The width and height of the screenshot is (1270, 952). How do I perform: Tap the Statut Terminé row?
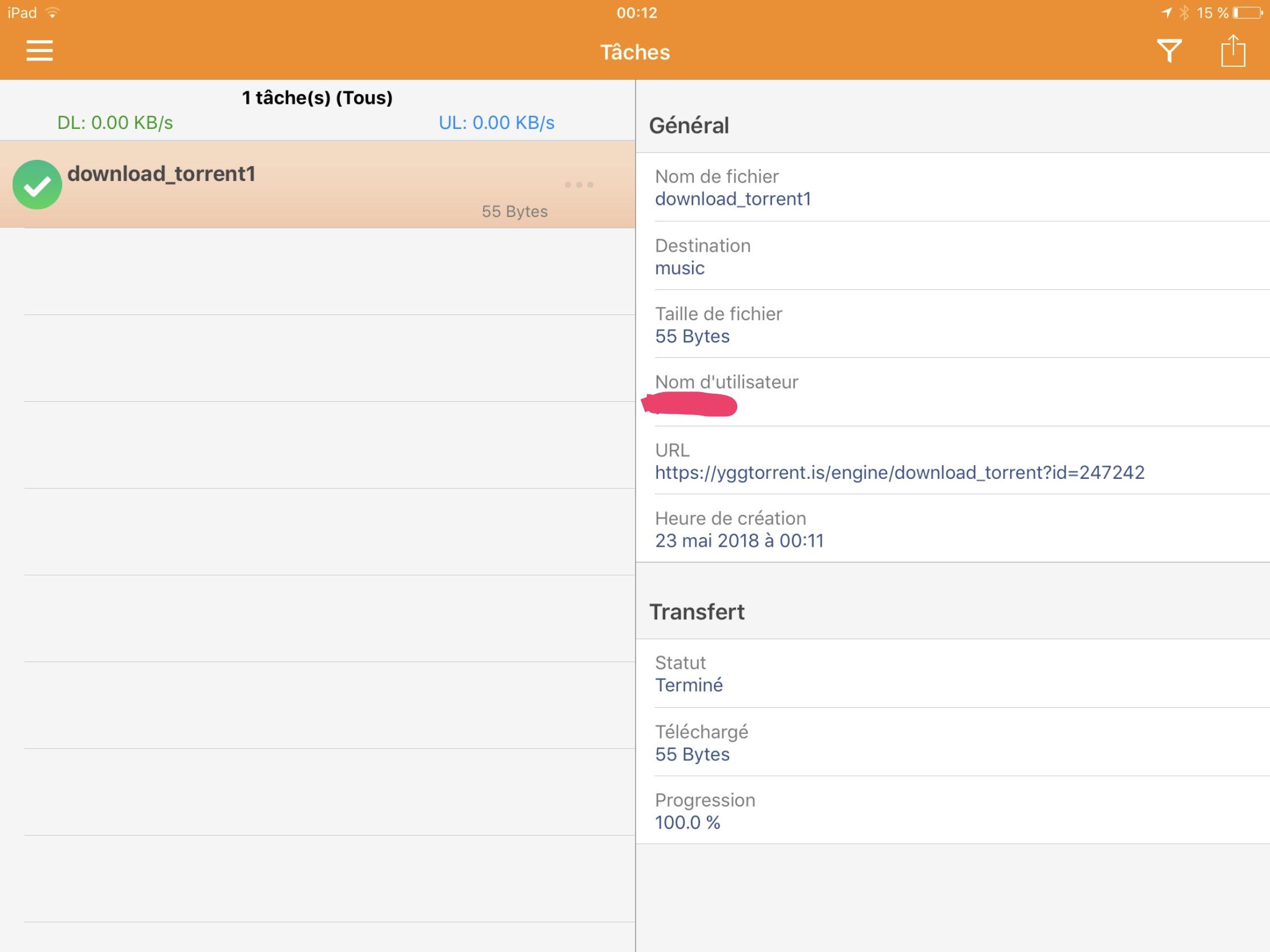tap(952, 673)
